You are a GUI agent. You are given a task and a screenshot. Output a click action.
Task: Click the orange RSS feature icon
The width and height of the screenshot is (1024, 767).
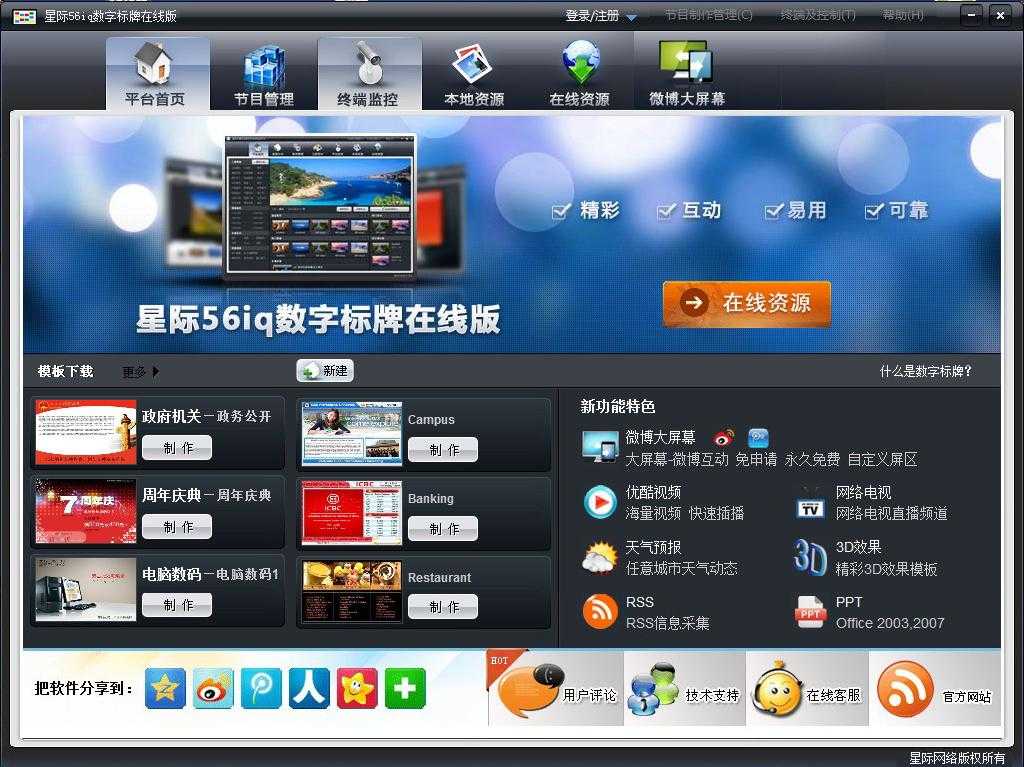point(600,612)
